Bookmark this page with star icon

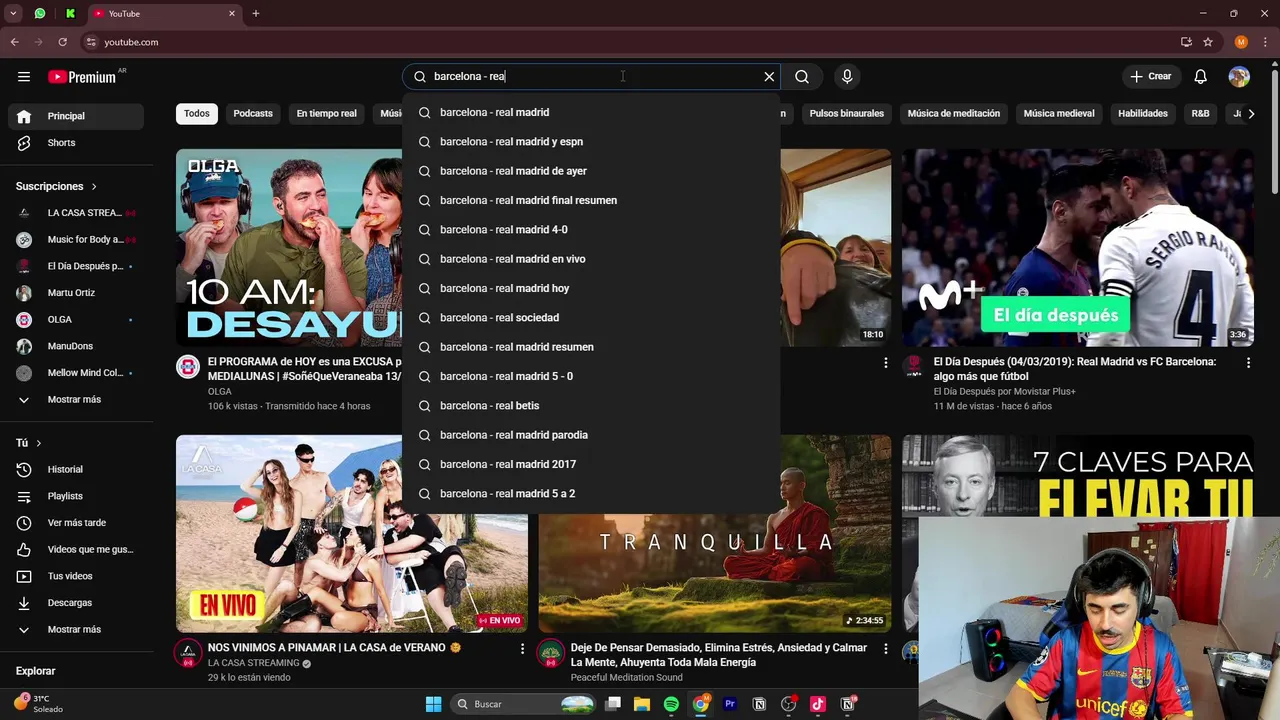coord(1208,42)
